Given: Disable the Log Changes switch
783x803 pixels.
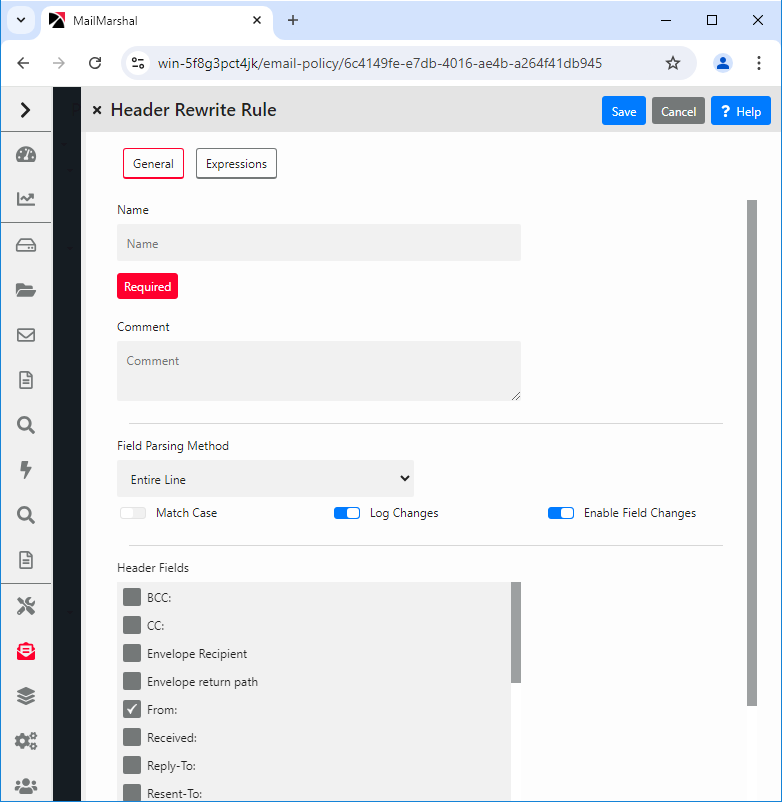Looking at the screenshot, I should [x=347, y=513].
